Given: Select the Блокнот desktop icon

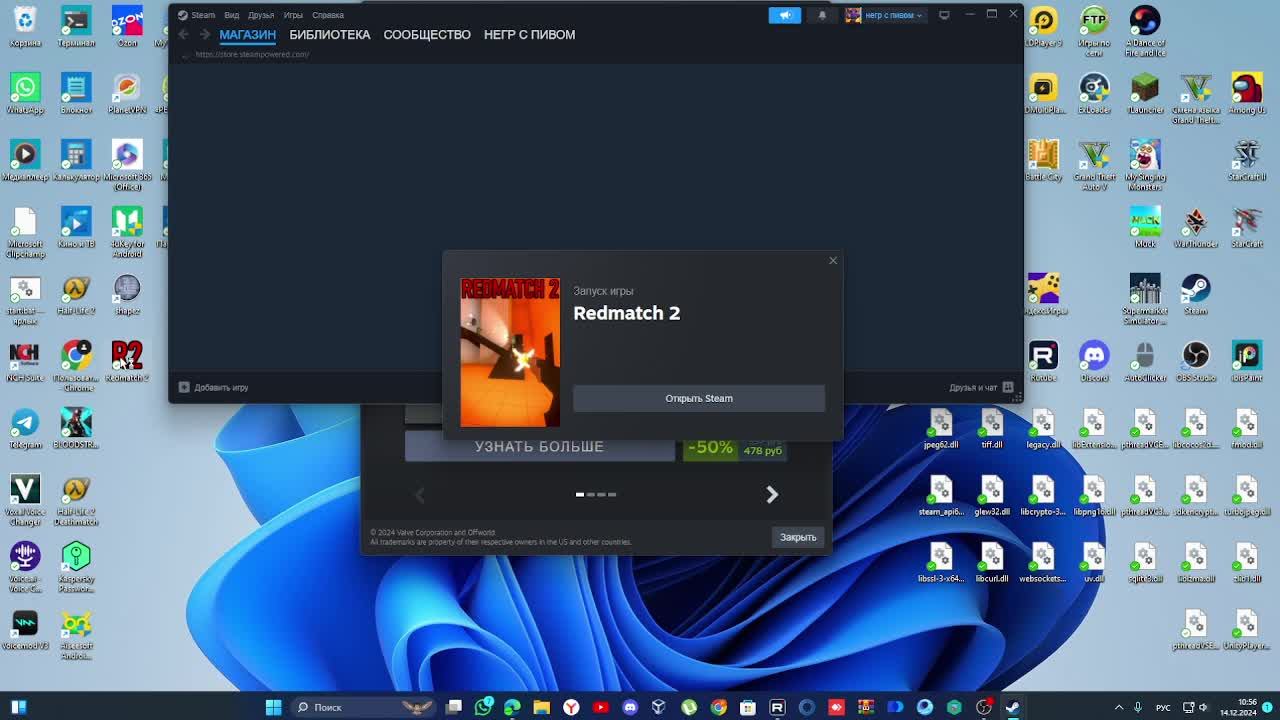Looking at the screenshot, I should [x=76, y=94].
